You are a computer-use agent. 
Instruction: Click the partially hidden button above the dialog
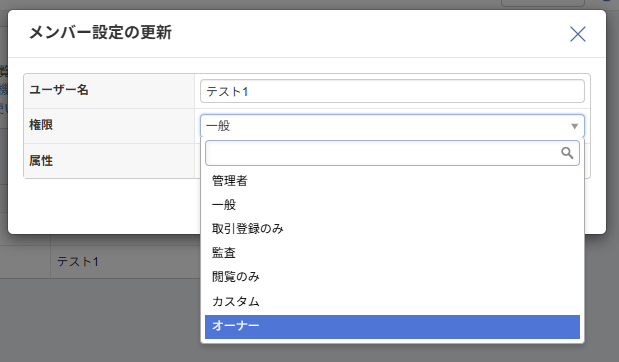[543, 3]
